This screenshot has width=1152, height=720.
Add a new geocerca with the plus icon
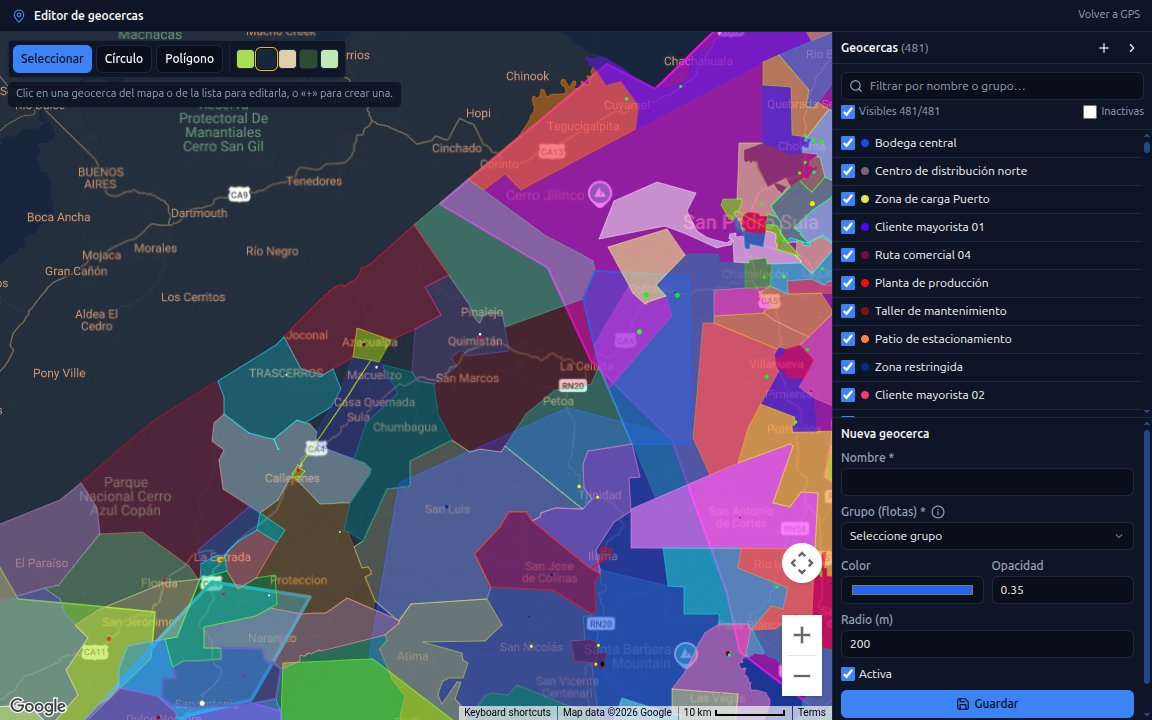(x=1104, y=48)
